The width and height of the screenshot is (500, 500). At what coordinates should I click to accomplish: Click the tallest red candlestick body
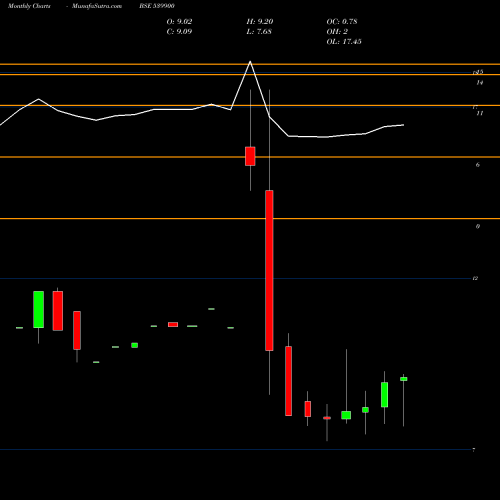pyautogui.click(x=269, y=270)
